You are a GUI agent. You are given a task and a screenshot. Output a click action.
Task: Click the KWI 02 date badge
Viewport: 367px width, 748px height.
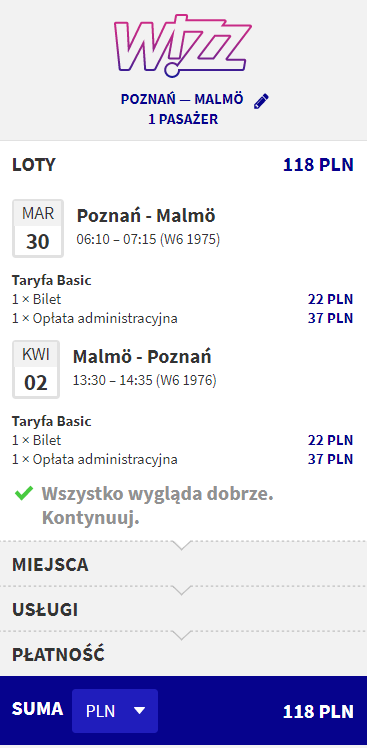pos(36,369)
